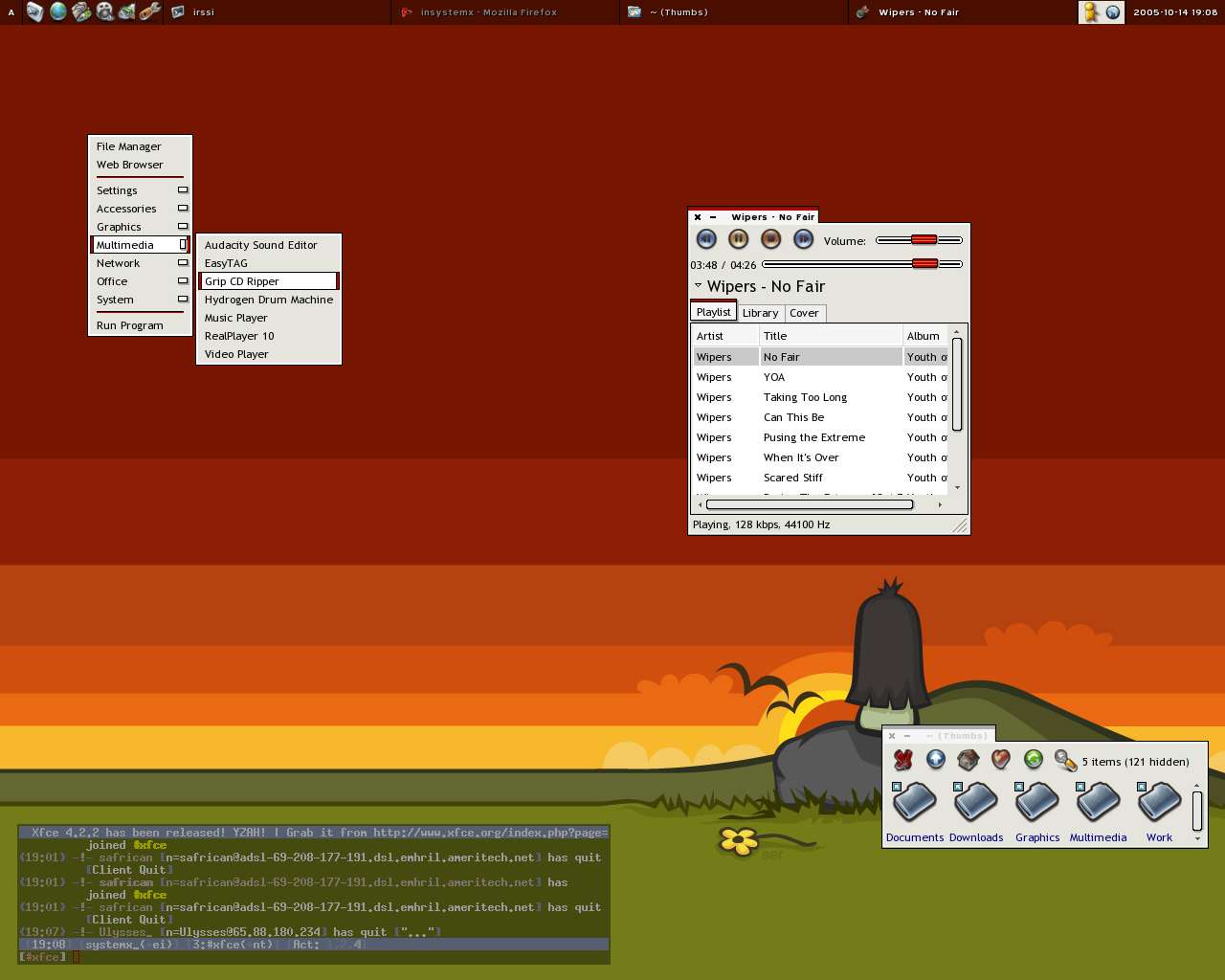Viewport: 1225px width, 980px height.
Task: Sort playlist by Artist column header
Action: pos(726,336)
